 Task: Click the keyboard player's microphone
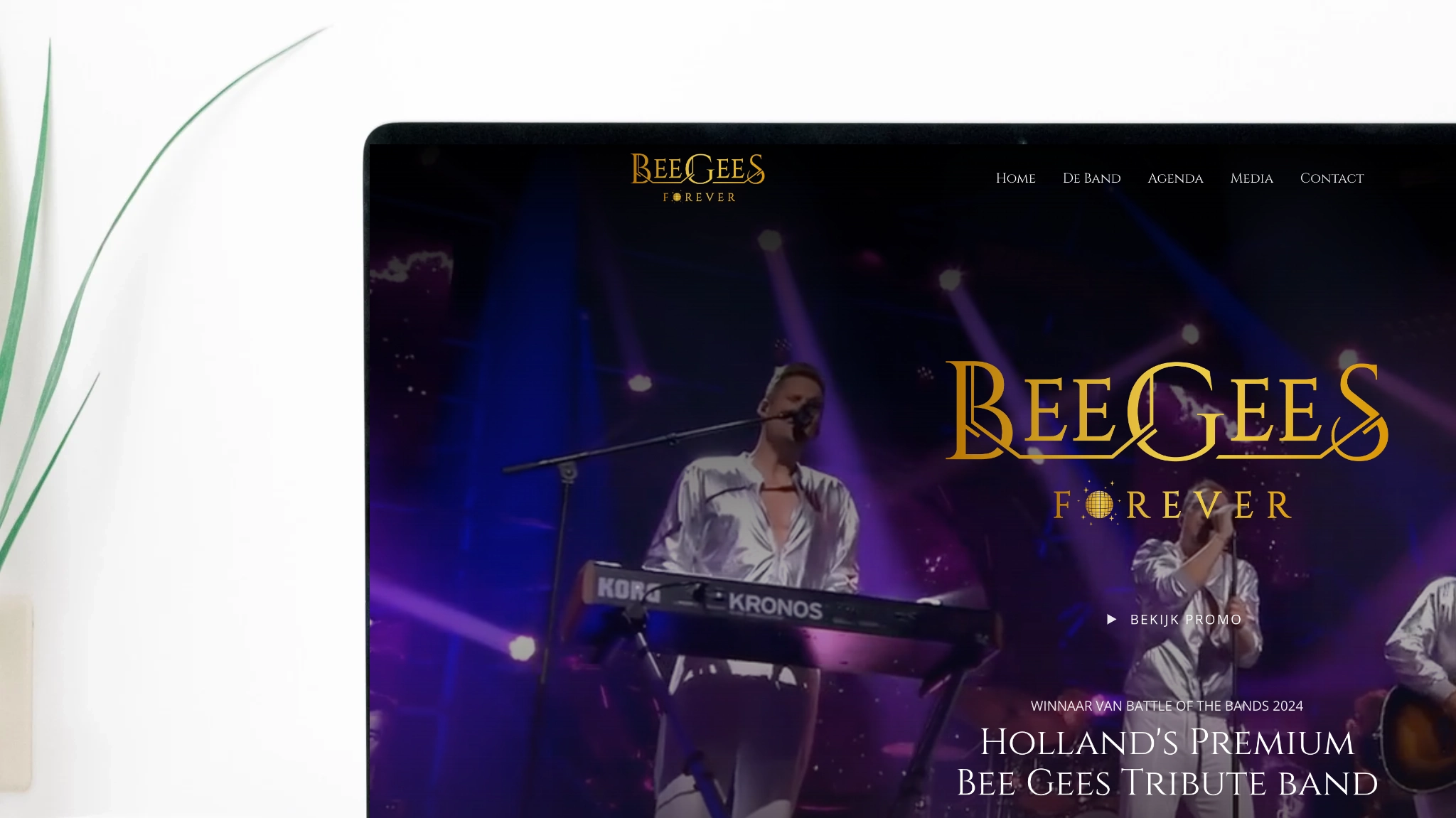pos(802,415)
